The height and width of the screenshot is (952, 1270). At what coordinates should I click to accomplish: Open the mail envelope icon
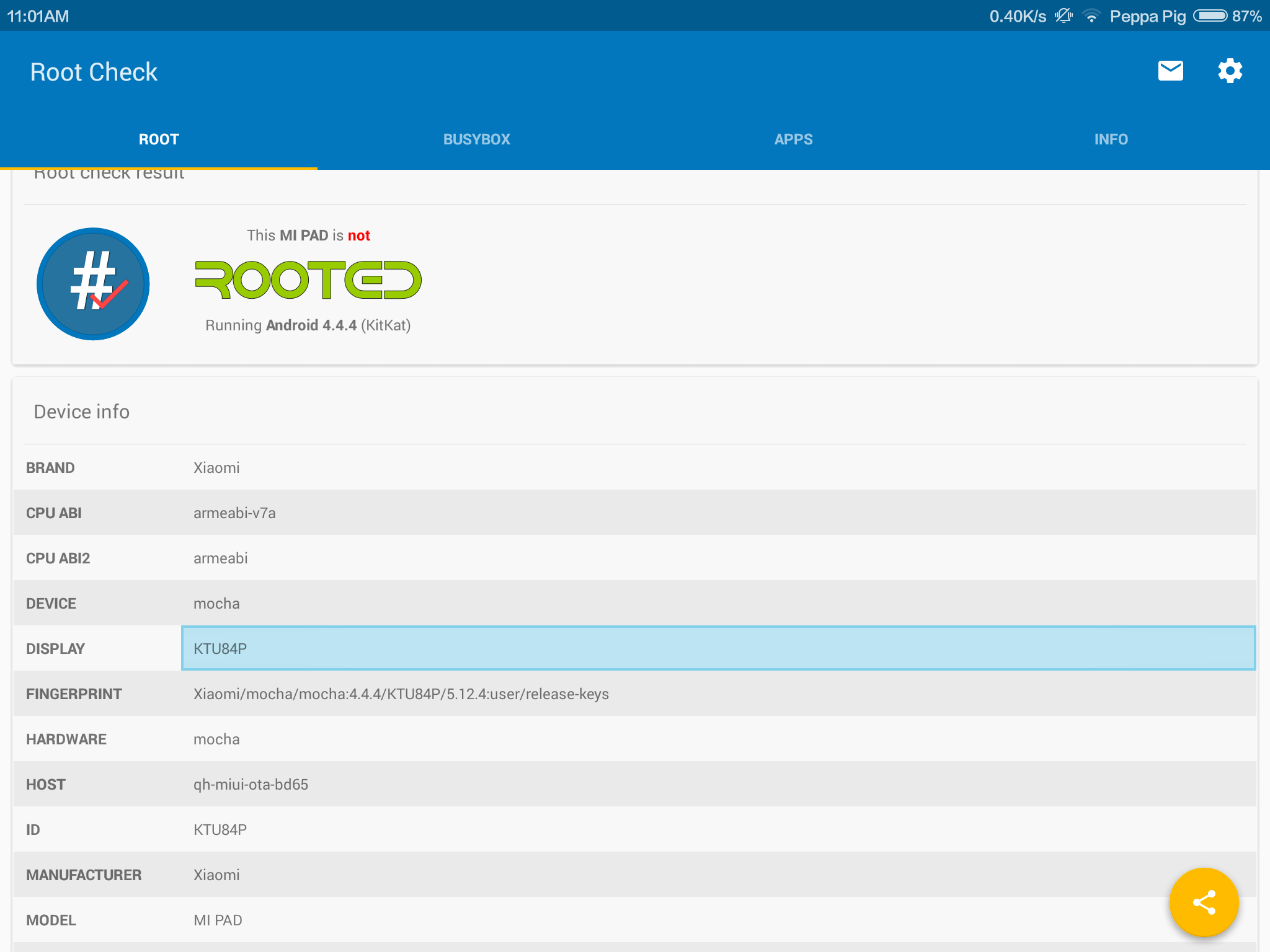[x=1170, y=71]
